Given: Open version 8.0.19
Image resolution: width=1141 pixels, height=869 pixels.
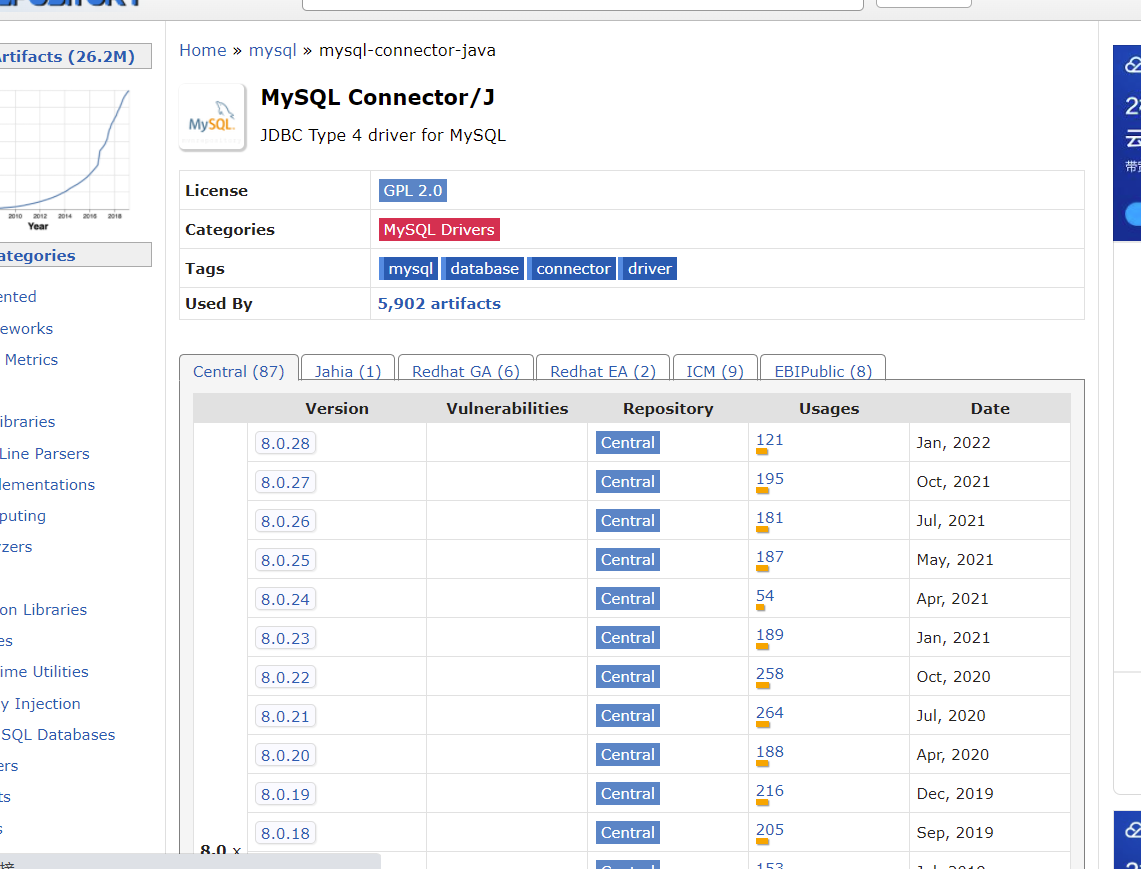Looking at the screenshot, I should tap(285, 794).
